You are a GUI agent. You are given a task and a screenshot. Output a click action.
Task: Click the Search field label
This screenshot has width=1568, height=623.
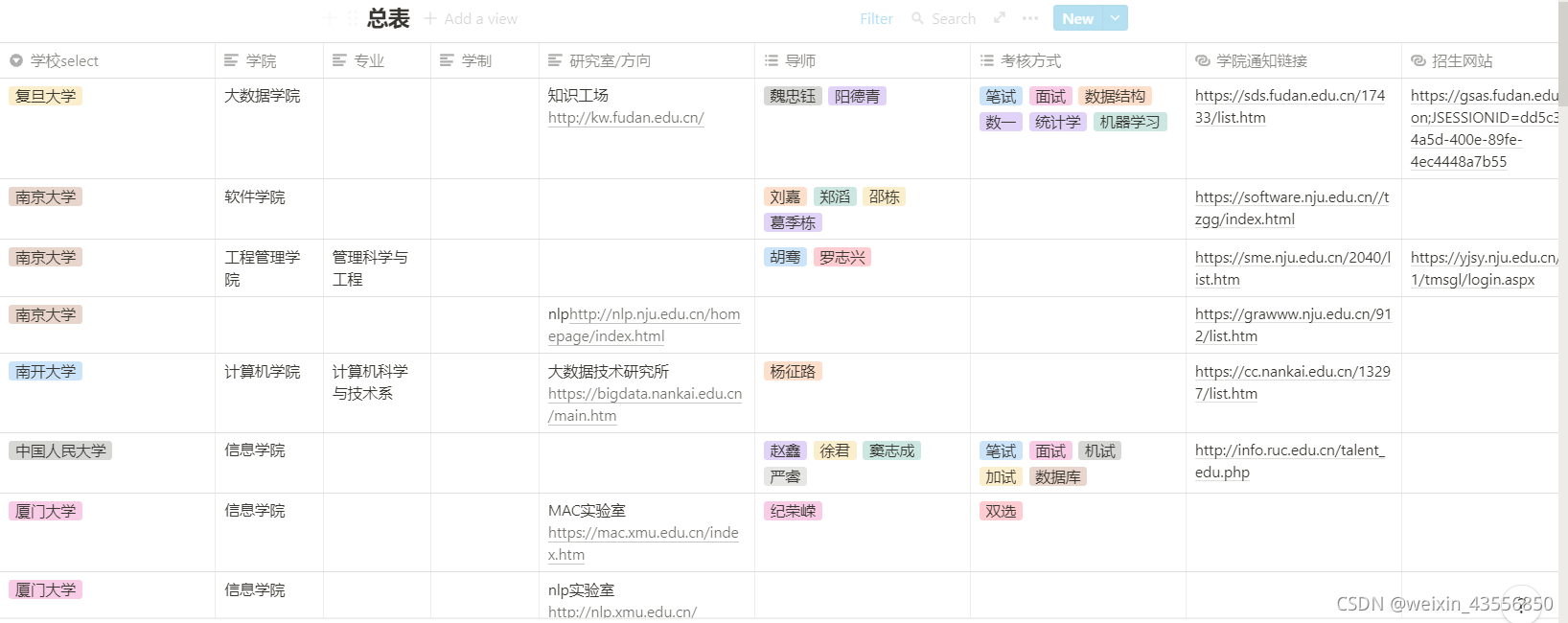pos(954,18)
